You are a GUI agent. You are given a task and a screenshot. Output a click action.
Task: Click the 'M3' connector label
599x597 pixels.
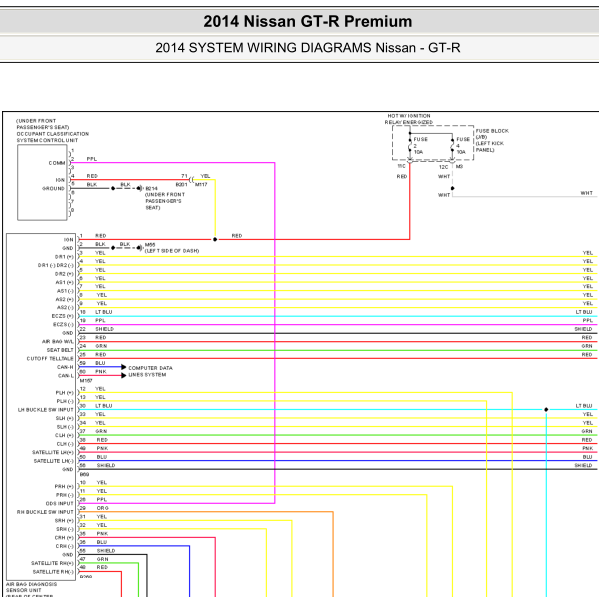tap(459, 167)
